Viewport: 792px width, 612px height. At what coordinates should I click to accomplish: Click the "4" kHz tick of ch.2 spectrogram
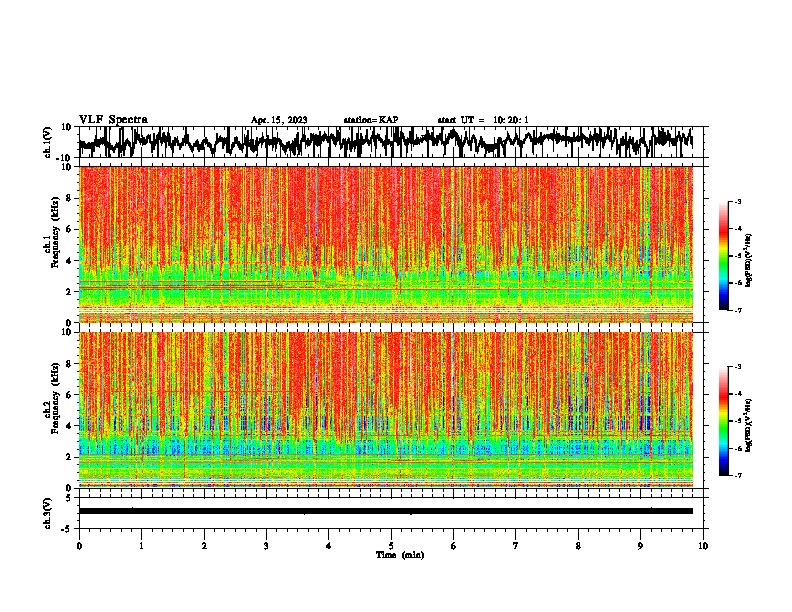69,426
